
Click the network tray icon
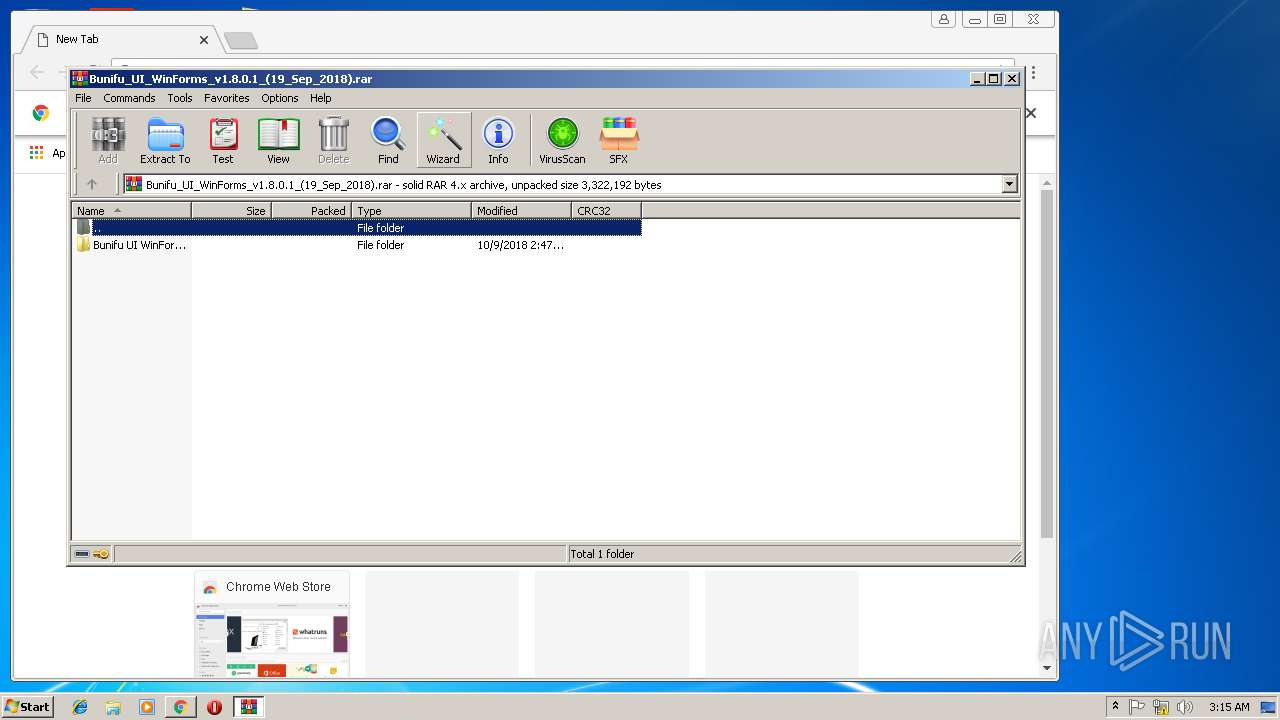tap(1161, 707)
